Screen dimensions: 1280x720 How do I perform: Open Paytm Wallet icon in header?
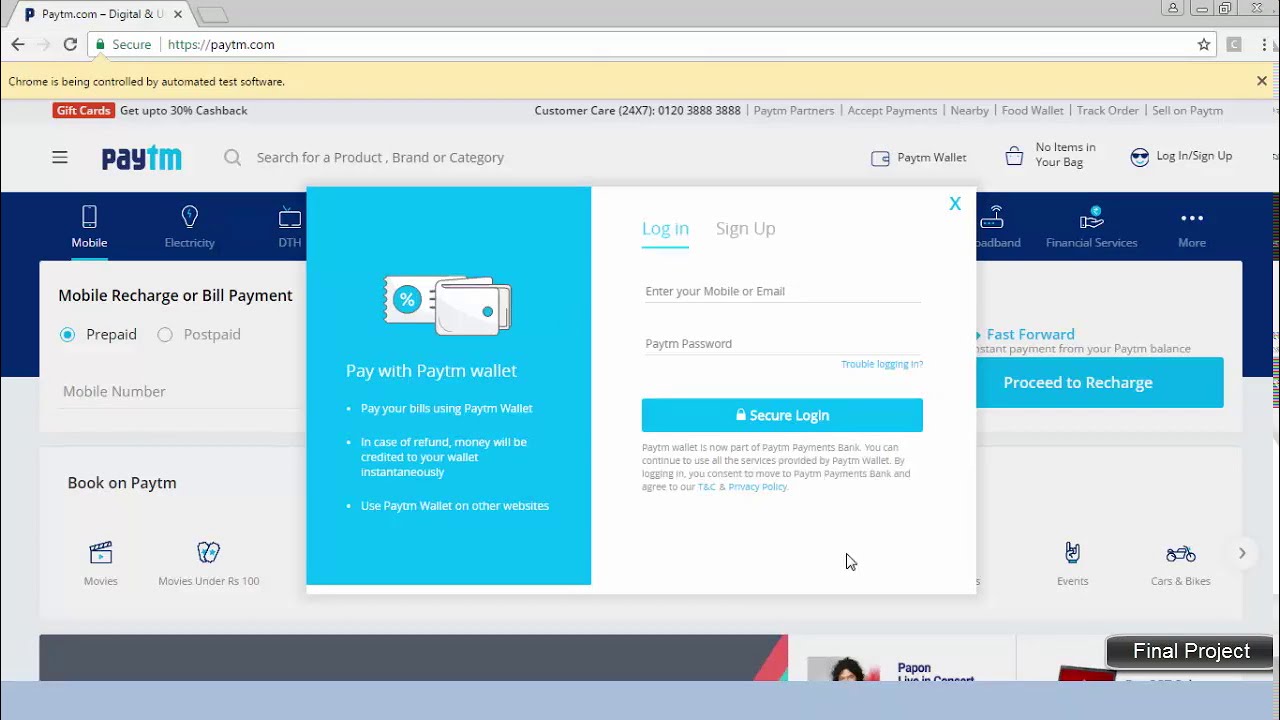coord(880,158)
